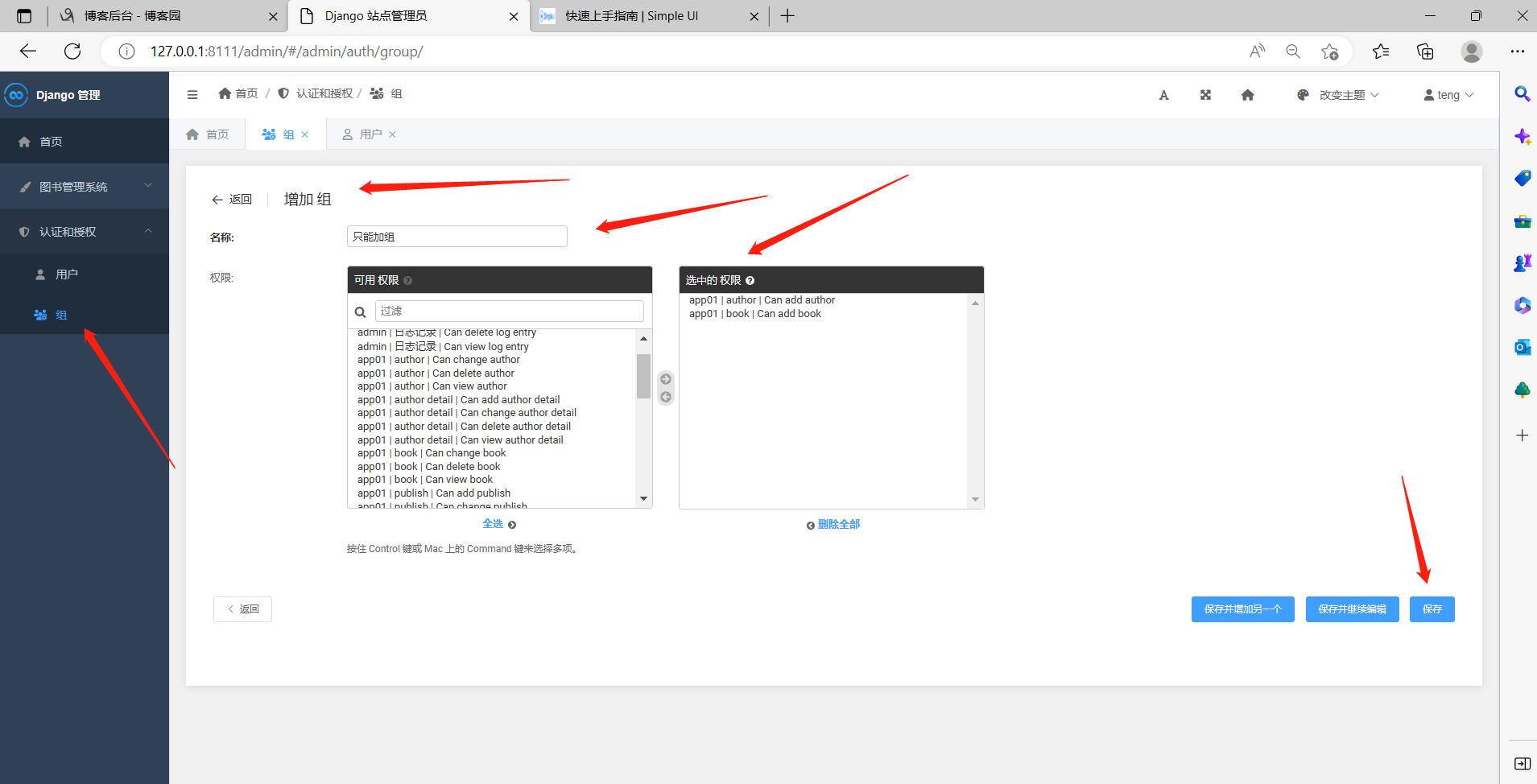Open the Edge sidebar shopping tag icon
Image resolution: width=1537 pixels, height=784 pixels.
coord(1522,178)
